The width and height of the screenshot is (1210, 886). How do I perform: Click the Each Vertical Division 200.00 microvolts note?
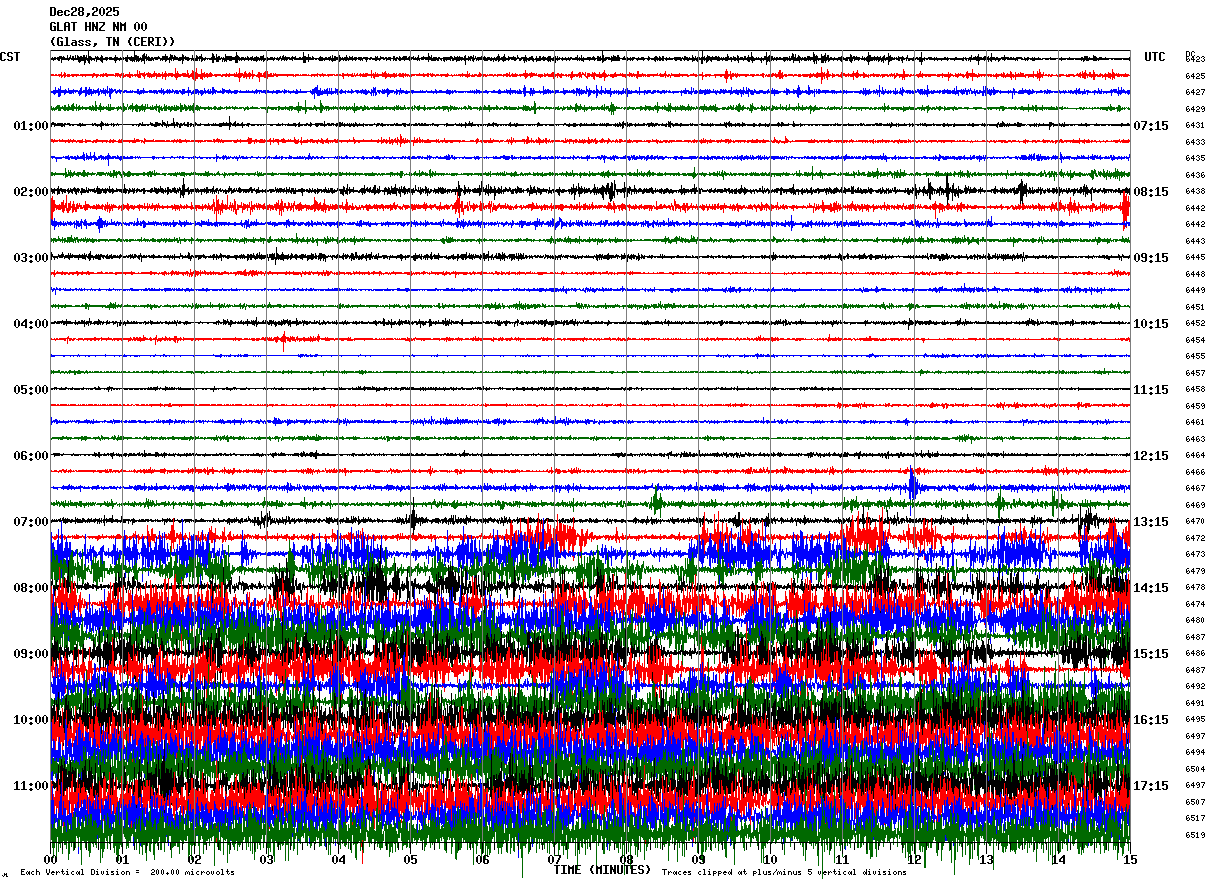pos(128,873)
